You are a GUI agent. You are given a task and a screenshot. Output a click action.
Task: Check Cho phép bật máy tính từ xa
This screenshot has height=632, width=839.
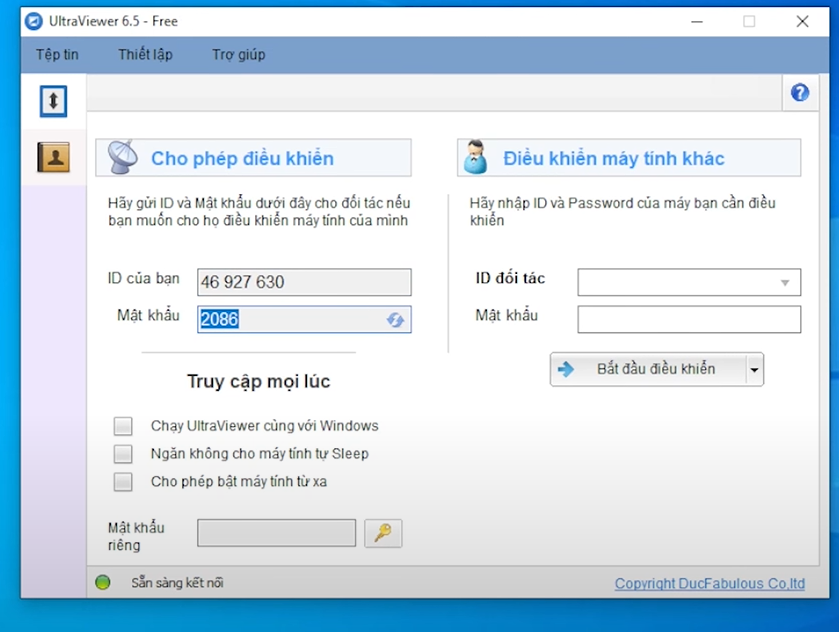(123, 482)
